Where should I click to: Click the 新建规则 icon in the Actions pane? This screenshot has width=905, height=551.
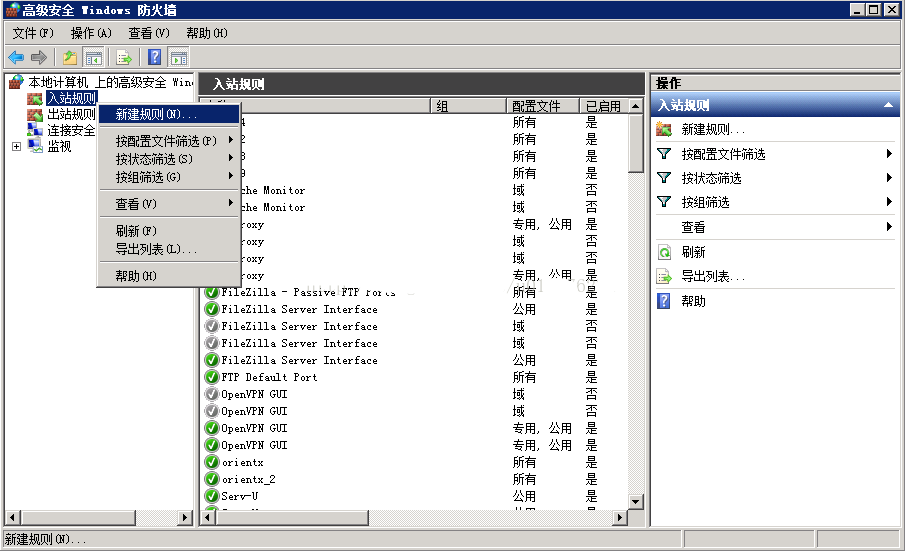point(664,129)
